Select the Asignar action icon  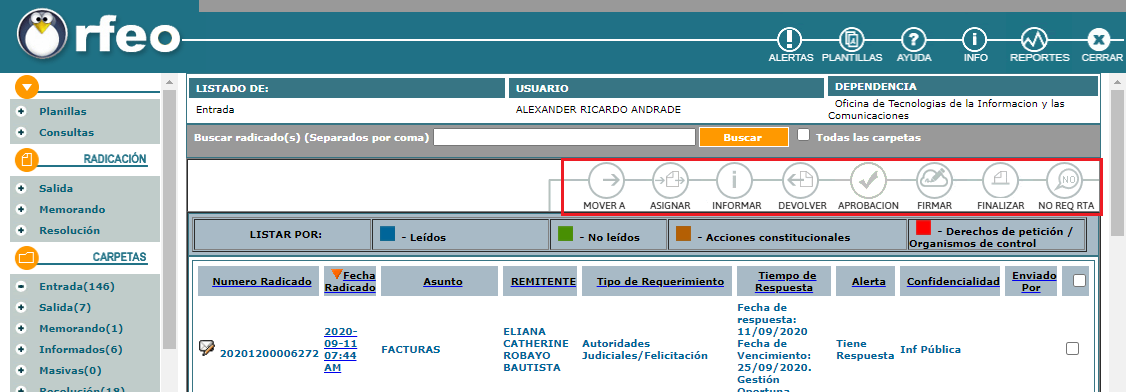pos(670,181)
